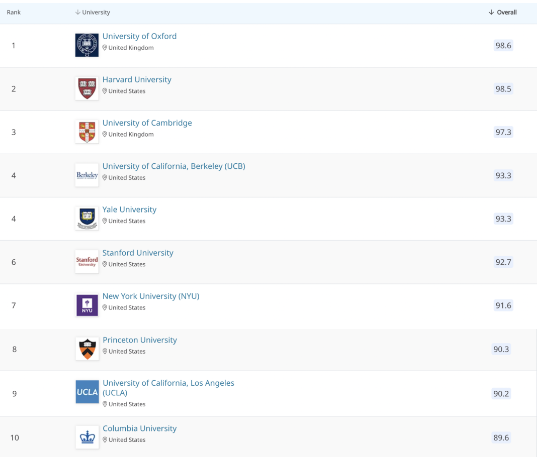Open the Harvard University link

point(137,79)
